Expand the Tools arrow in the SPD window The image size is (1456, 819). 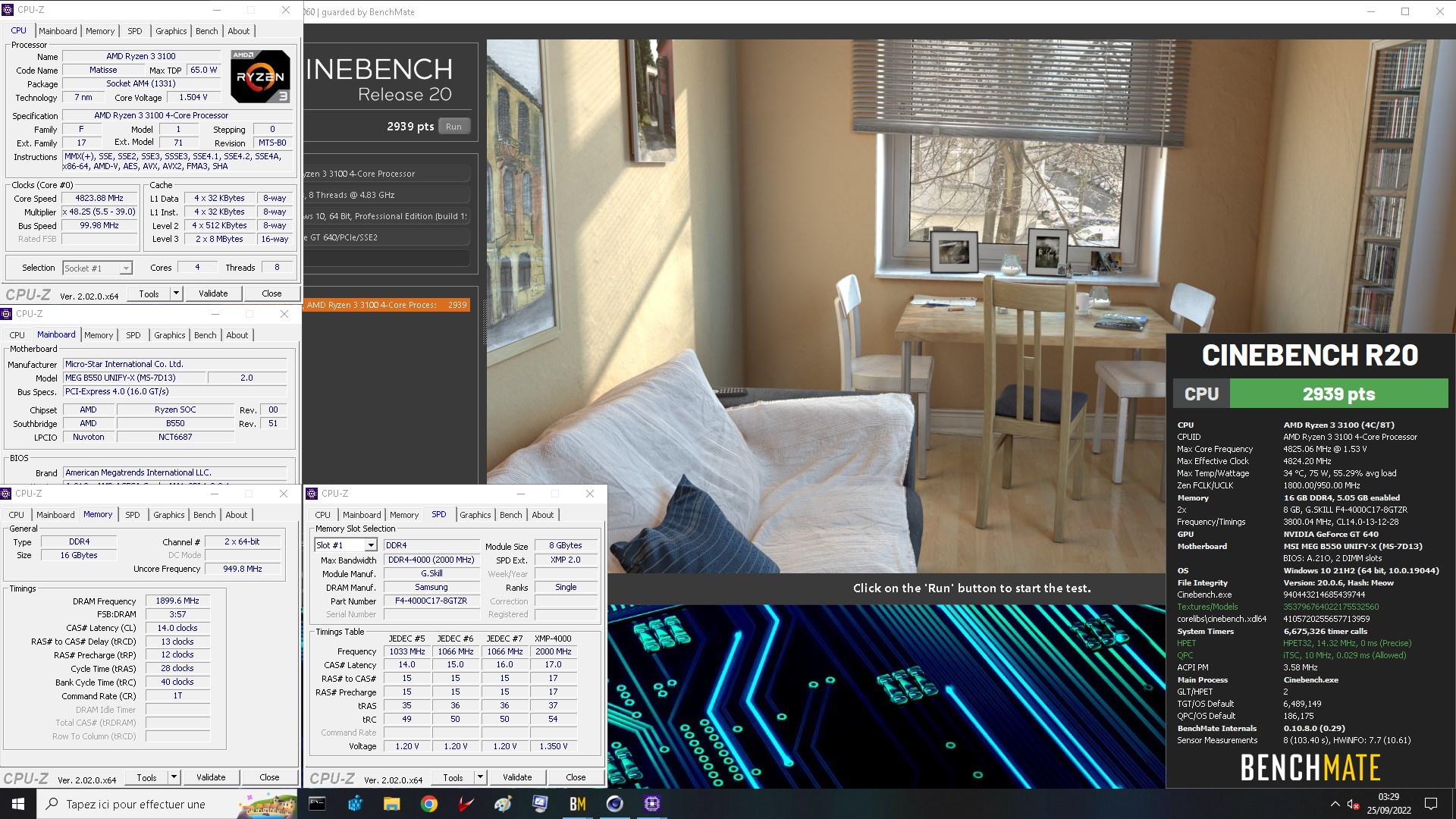click(x=480, y=777)
